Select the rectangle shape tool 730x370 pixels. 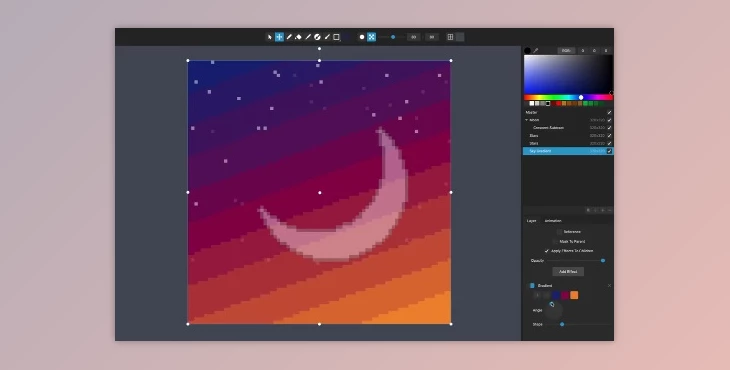[x=337, y=37]
